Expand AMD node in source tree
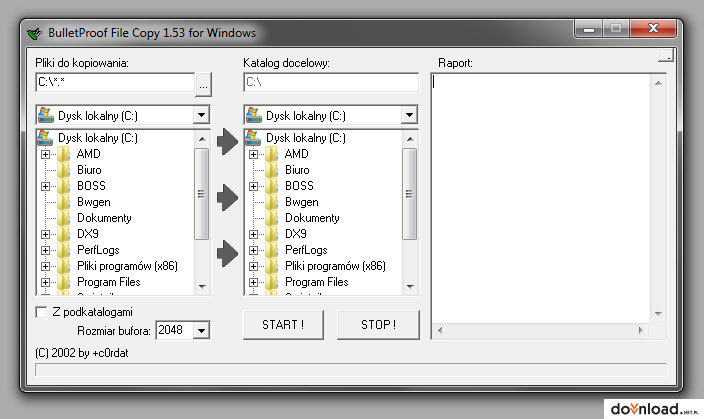Image resolution: width=704 pixels, height=419 pixels. coord(45,154)
